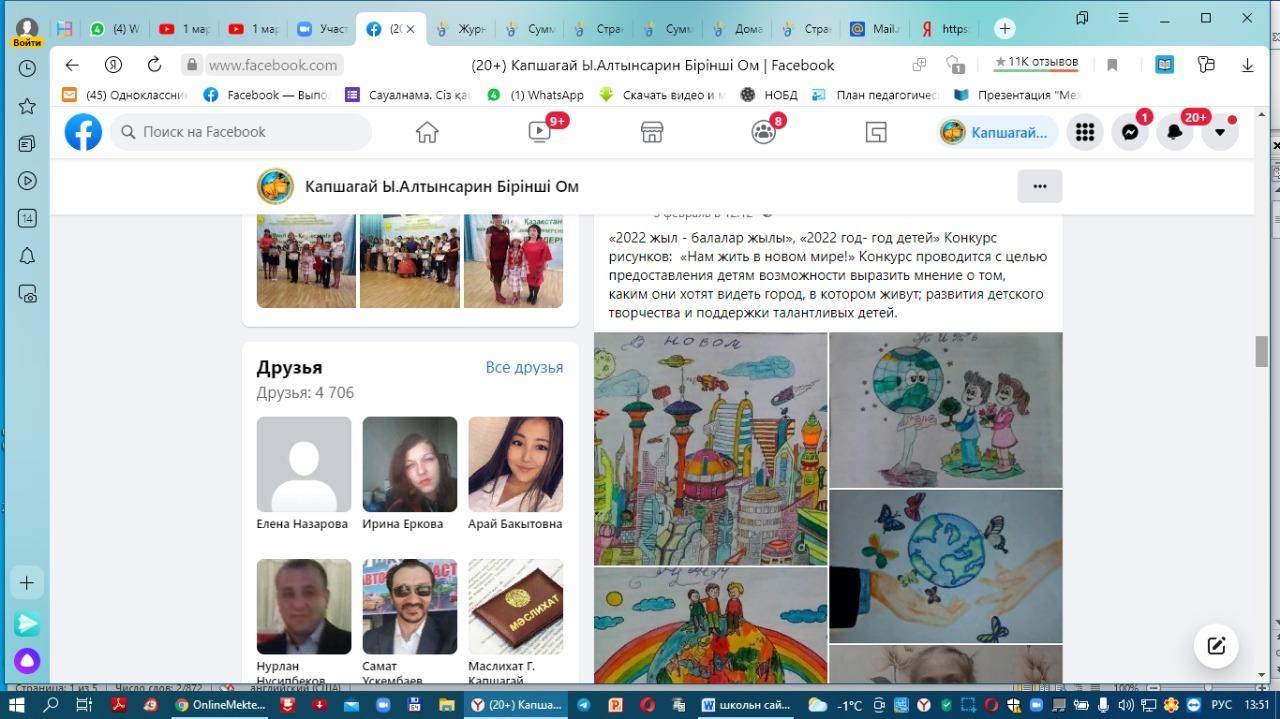Open browser hamburger menu
This screenshot has height=719, width=1280.
click(1123, 18)
